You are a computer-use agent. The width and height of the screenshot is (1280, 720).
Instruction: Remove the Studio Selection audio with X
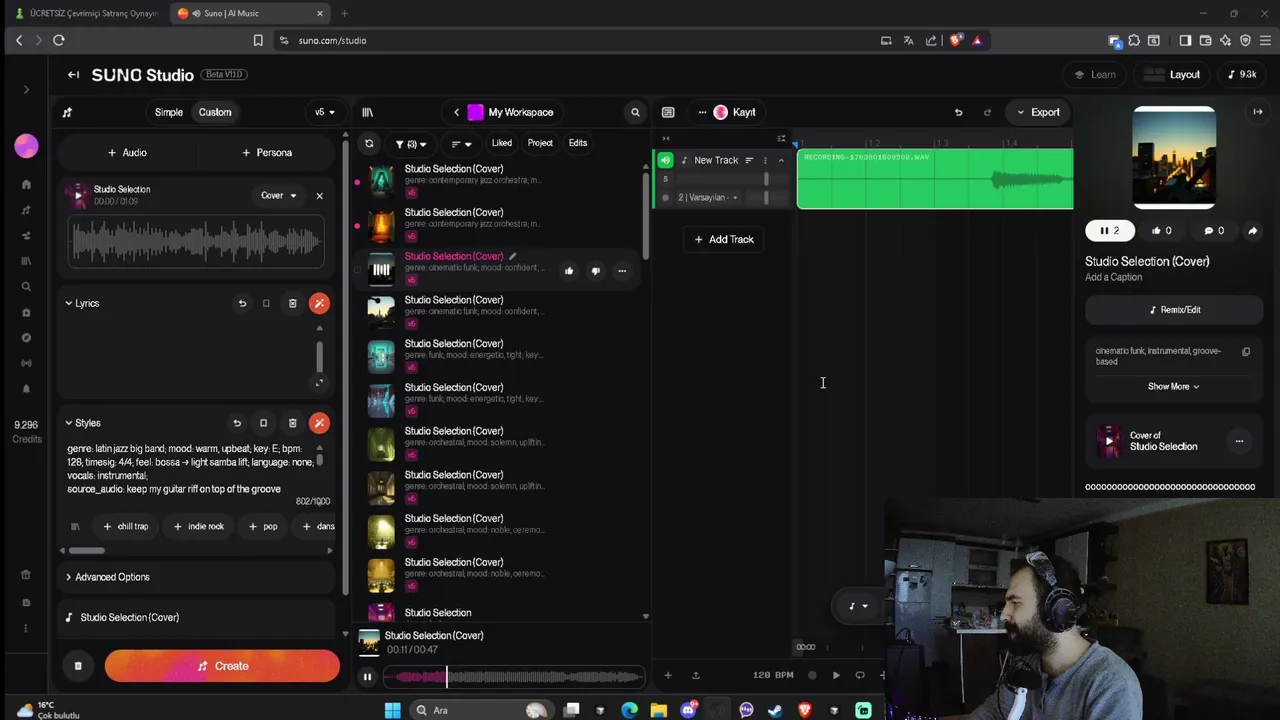tap(320, 196)
